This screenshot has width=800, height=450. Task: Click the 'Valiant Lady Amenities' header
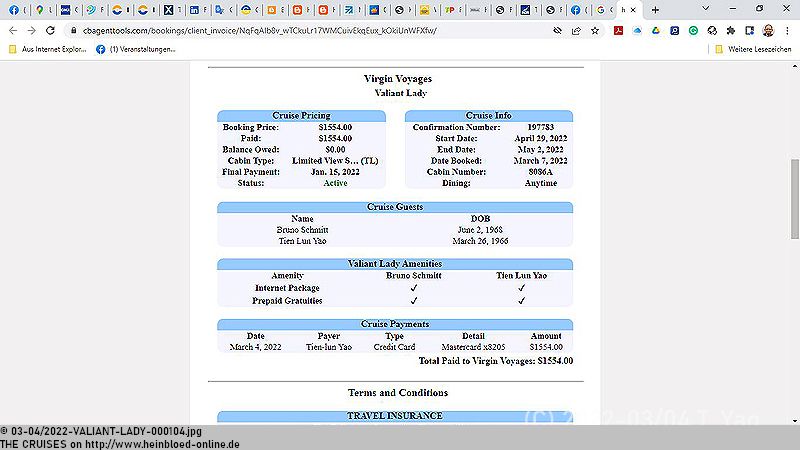click(x=395, y=264)
